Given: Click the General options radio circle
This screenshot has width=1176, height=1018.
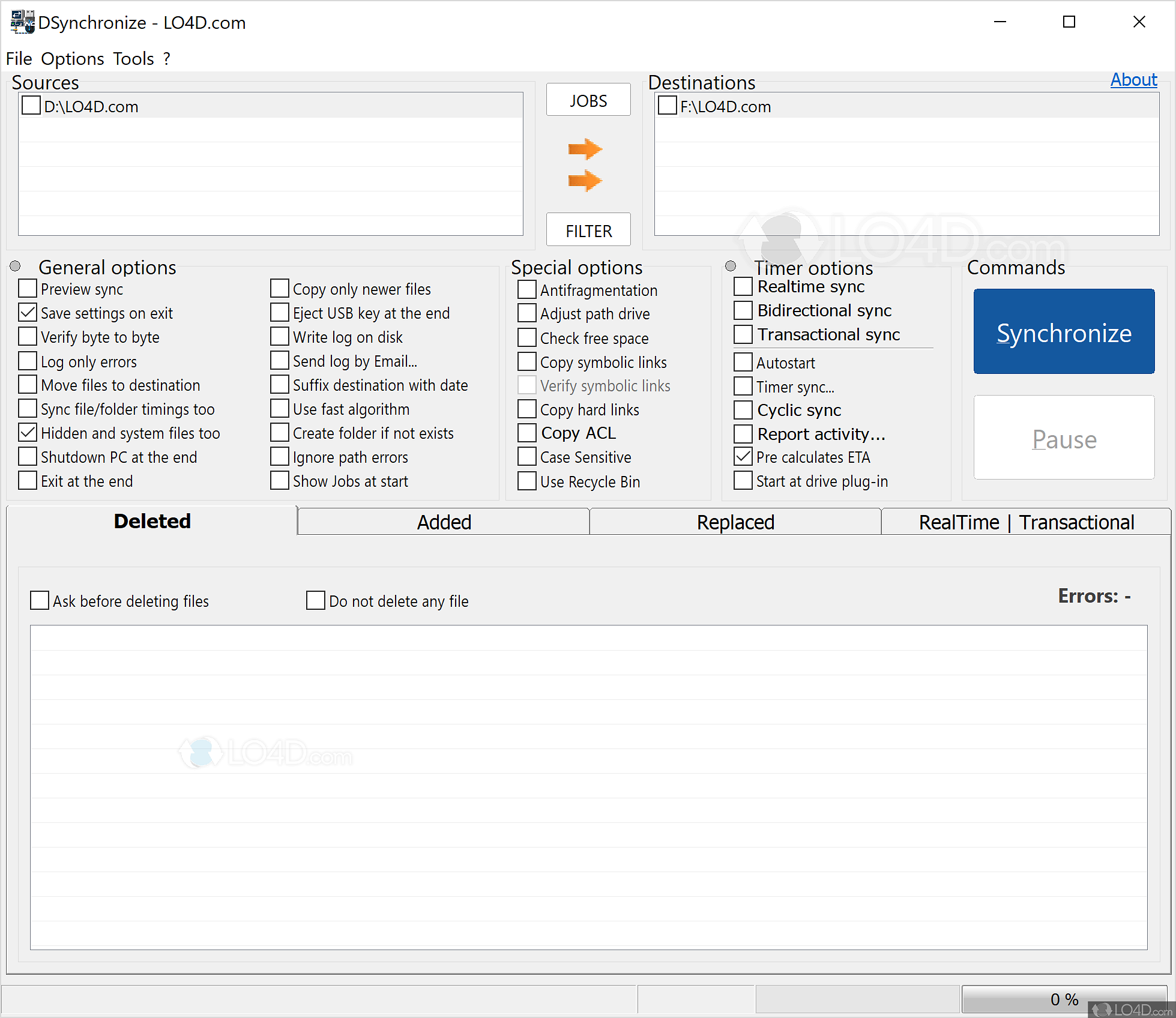Looking at the screenshot, I should (16, 266).
